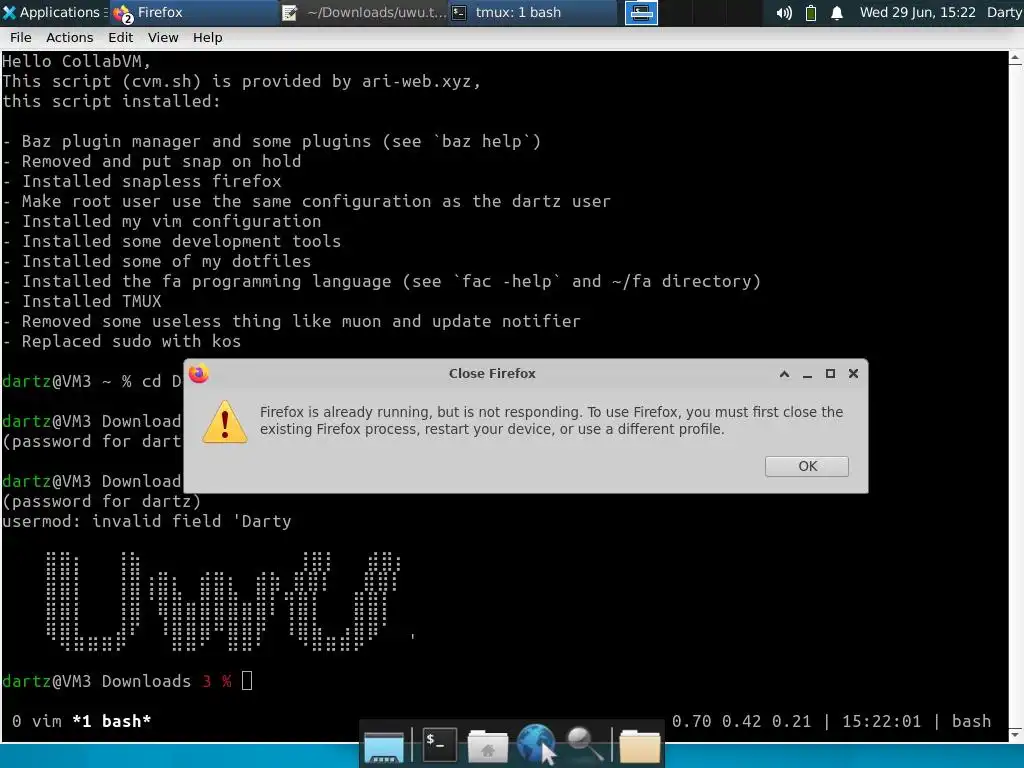1024x768 pixels.
Task: Open the Applications menu in the top panel
Action: (53, 12)
